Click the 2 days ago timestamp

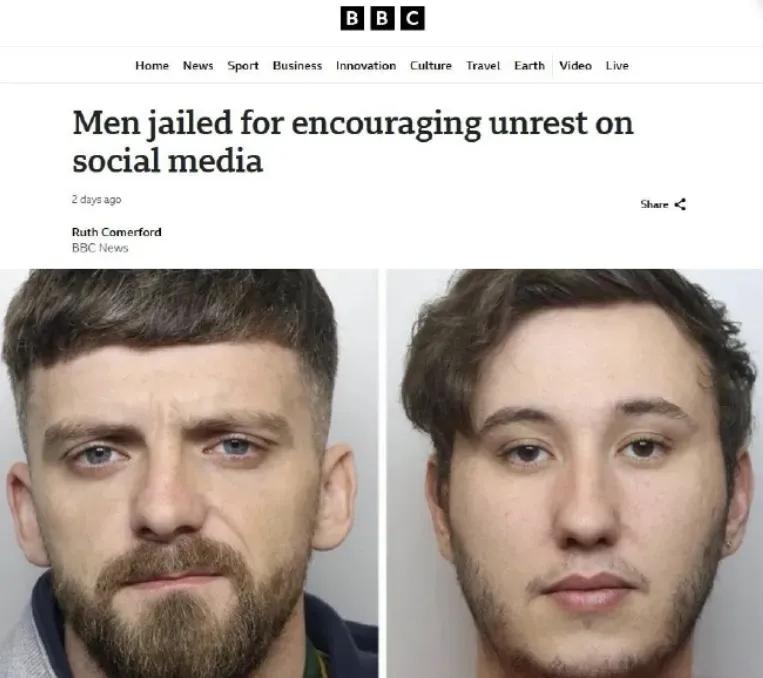coord(96,200)
